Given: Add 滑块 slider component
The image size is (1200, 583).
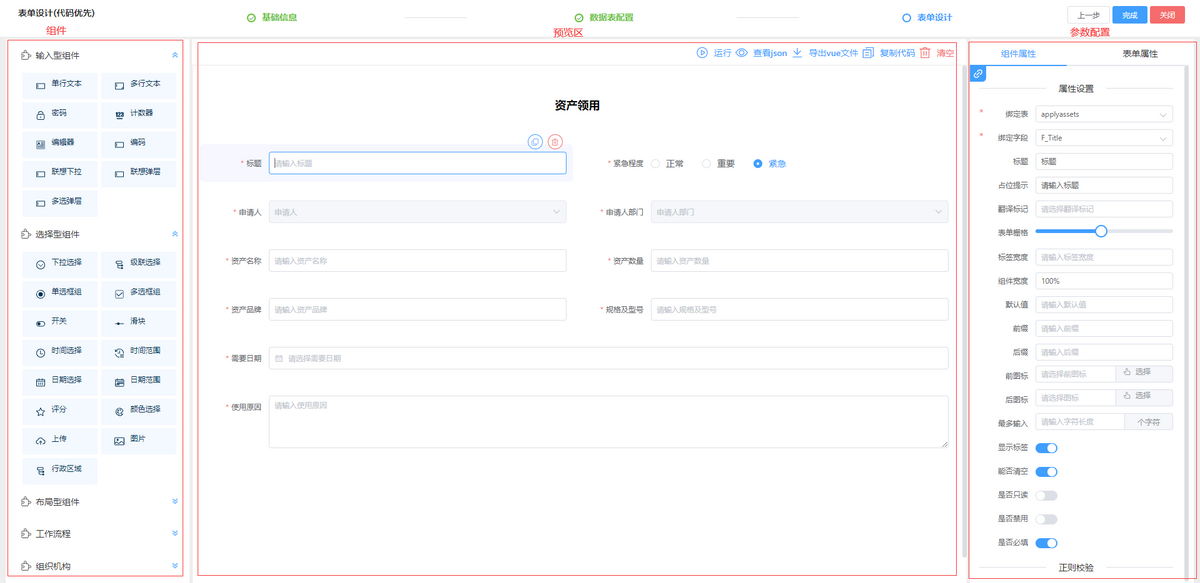Looking at the screenshot, I should [138, 322].
